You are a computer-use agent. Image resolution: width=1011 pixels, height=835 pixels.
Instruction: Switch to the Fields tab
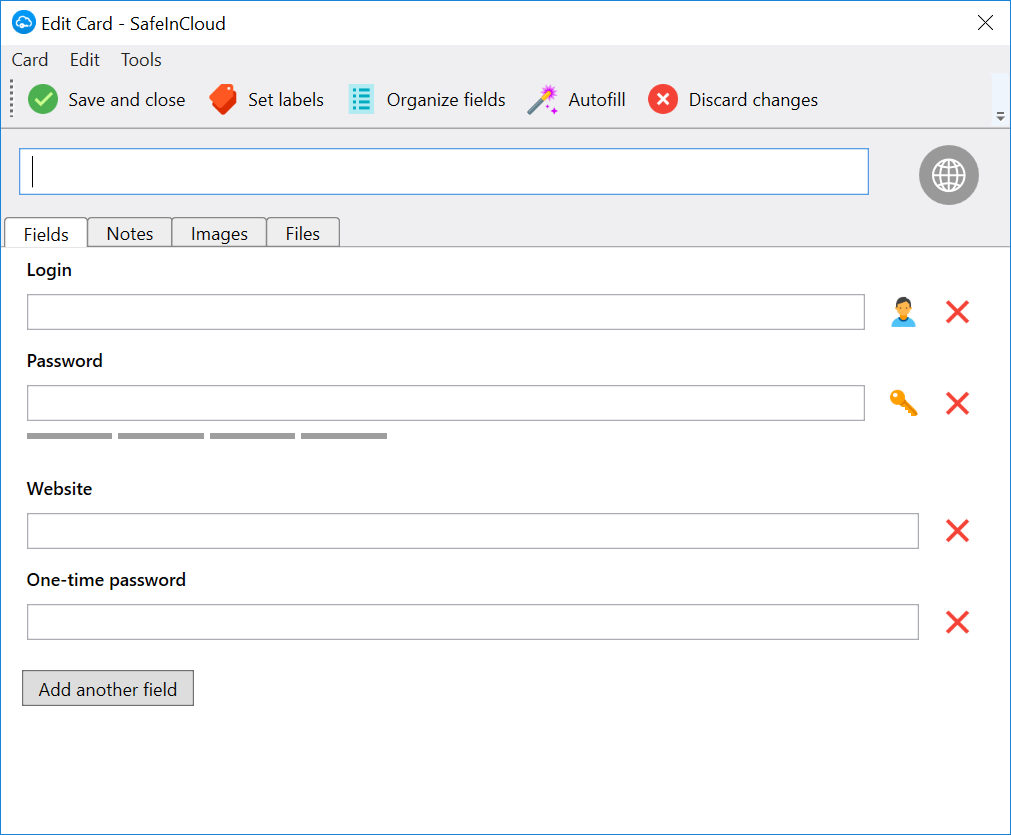click(46, 233)
